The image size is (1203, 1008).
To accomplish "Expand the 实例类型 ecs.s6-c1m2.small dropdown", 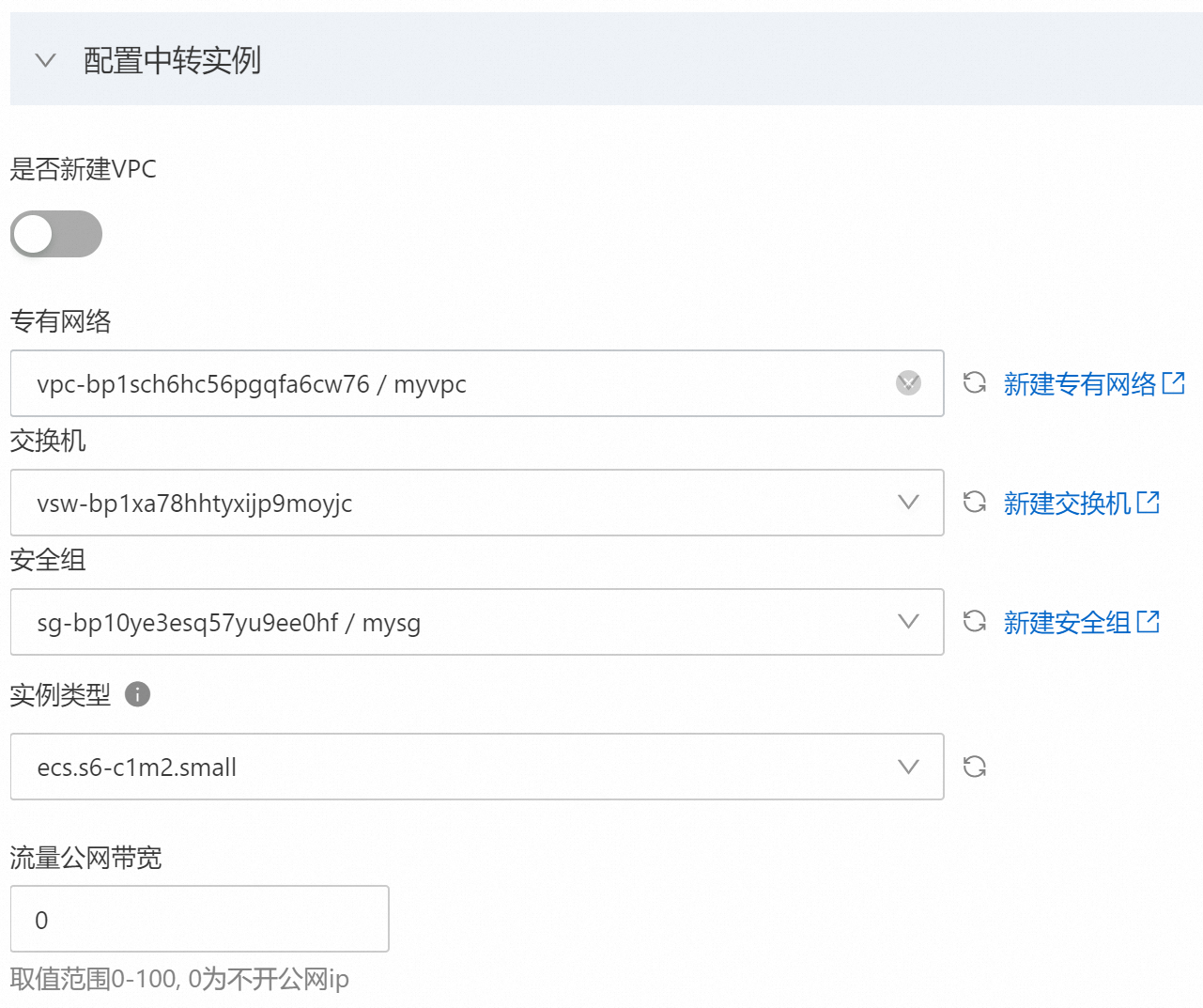I will 908,767.
